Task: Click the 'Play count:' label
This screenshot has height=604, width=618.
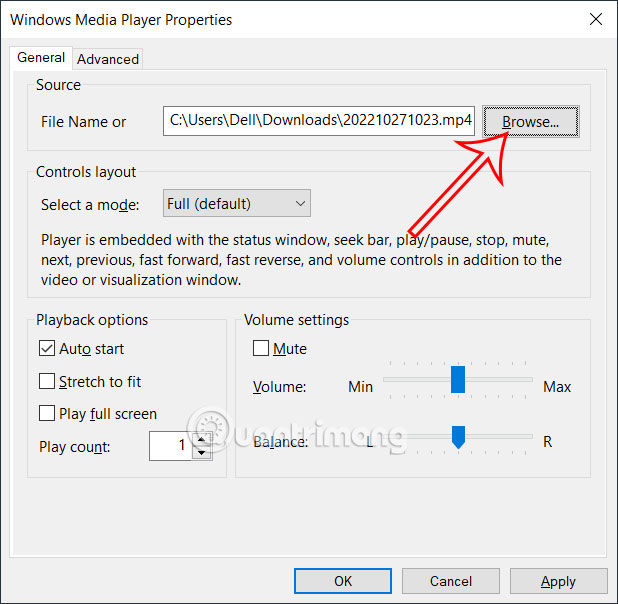Action: tap(74, 447)
